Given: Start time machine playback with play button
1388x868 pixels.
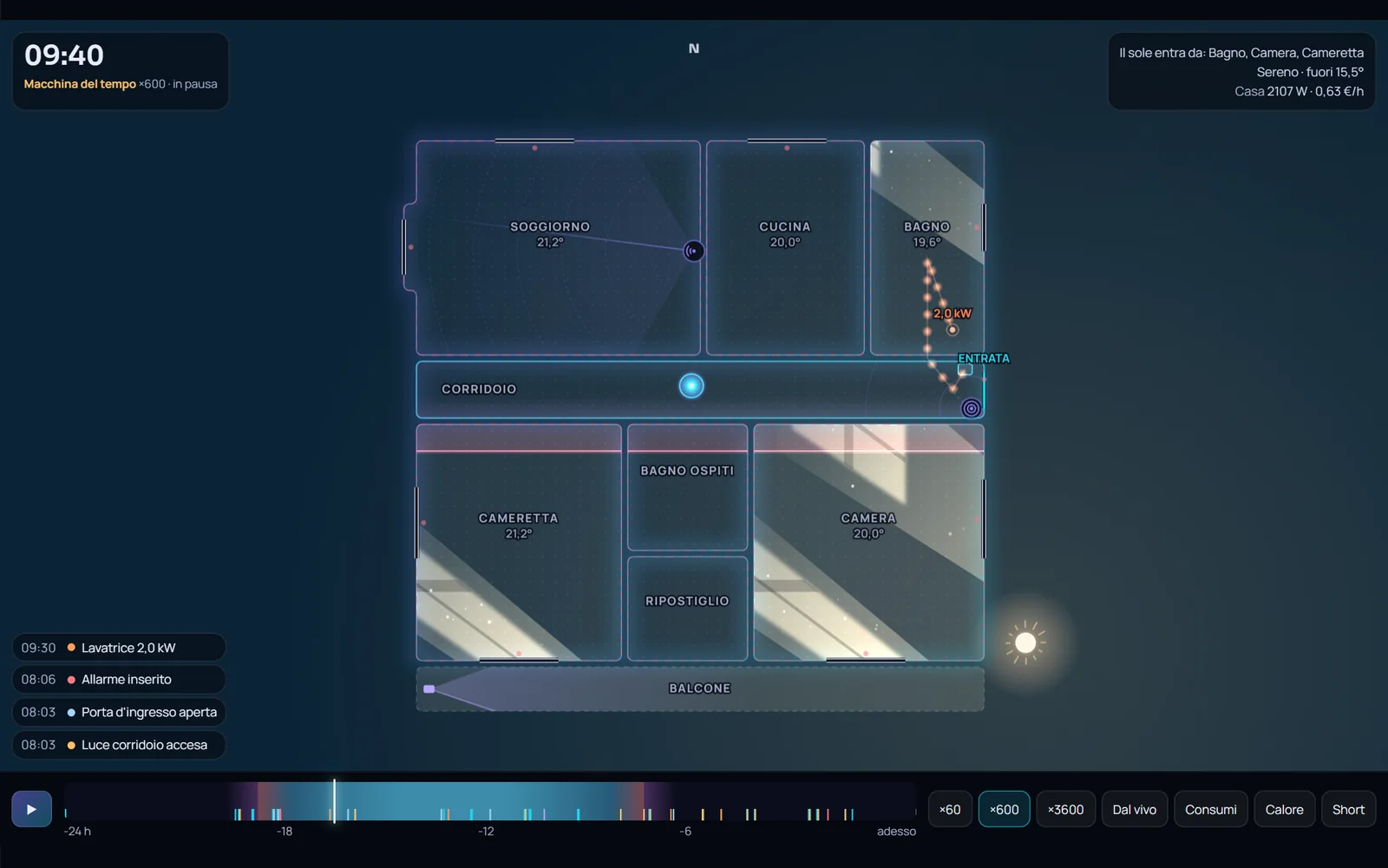Looking at the screenshot, I should click(31, 809).
